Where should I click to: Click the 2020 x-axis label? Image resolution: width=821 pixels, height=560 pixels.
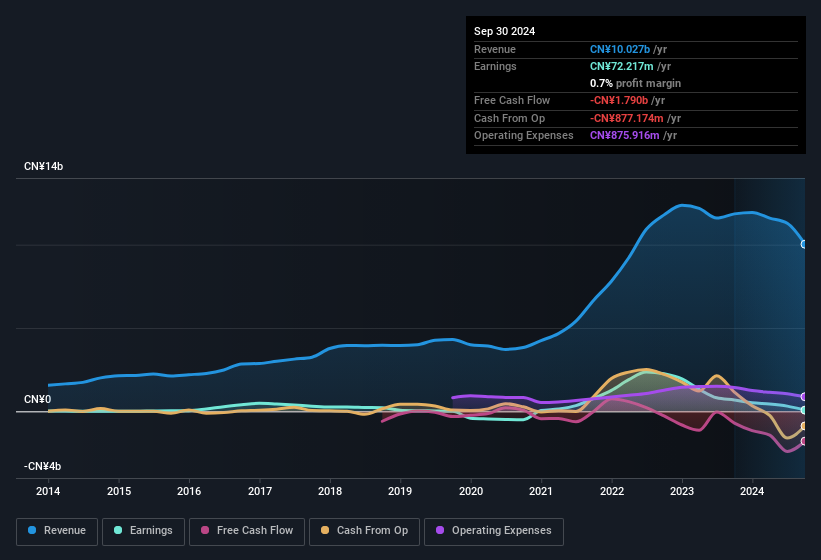click(x=471, y=491)
